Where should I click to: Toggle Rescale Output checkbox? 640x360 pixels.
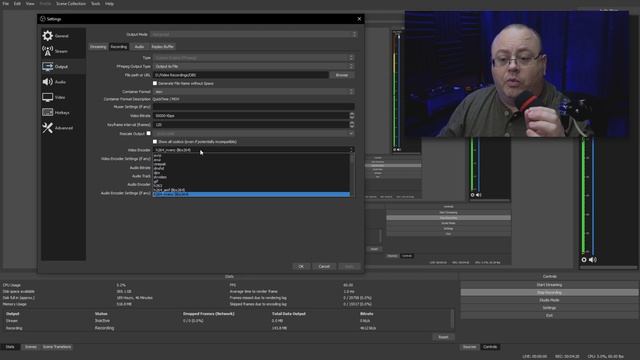pos(149,133)
